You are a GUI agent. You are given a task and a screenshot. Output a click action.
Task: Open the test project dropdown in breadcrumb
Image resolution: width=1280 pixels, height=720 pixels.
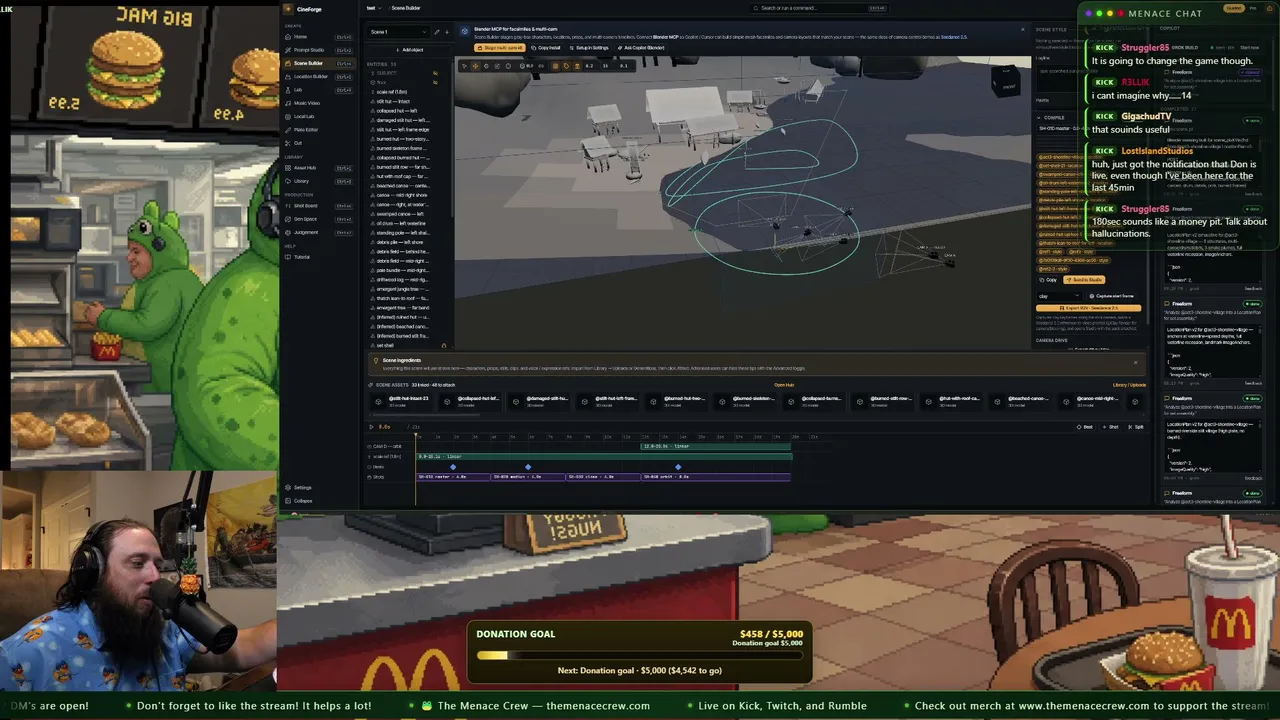tap(372, 8)
